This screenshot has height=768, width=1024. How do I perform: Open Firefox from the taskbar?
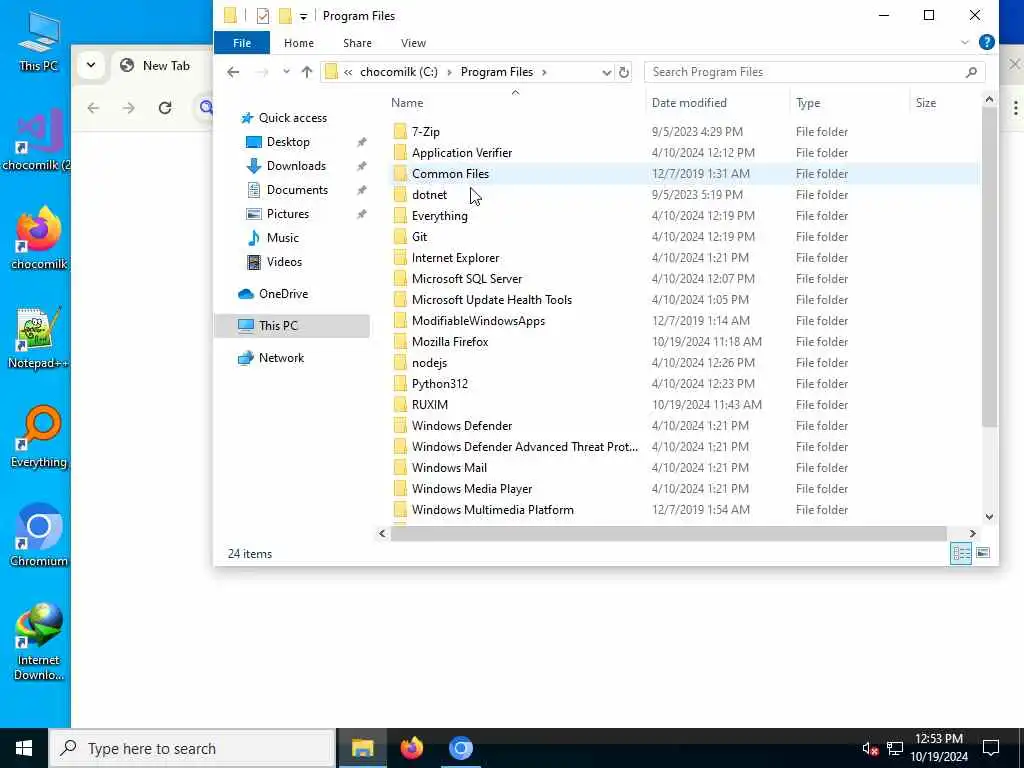[411, 748]
